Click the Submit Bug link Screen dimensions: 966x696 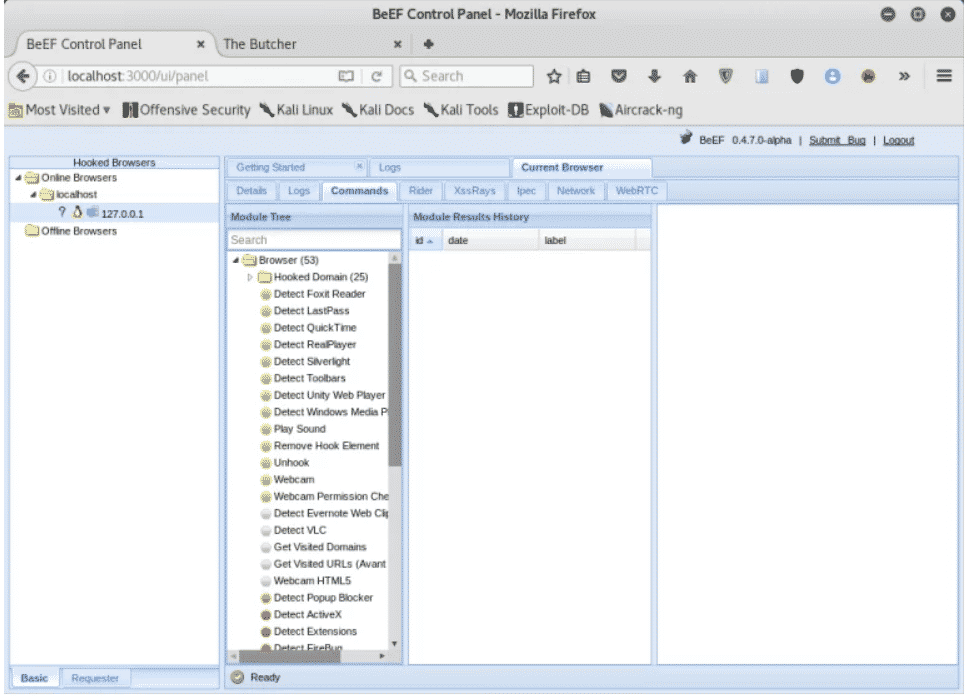[x=837, y=141]
